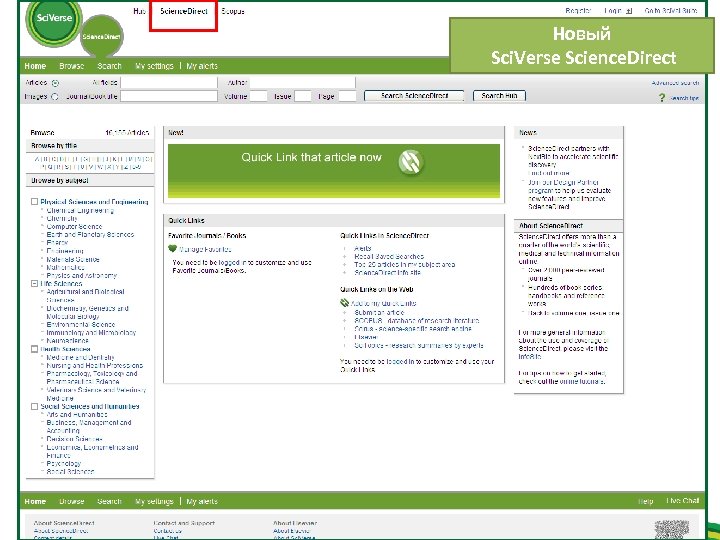Open the Login link
Image resolution: width=720 pixels, height=540 pixels.
coord(613,11)
